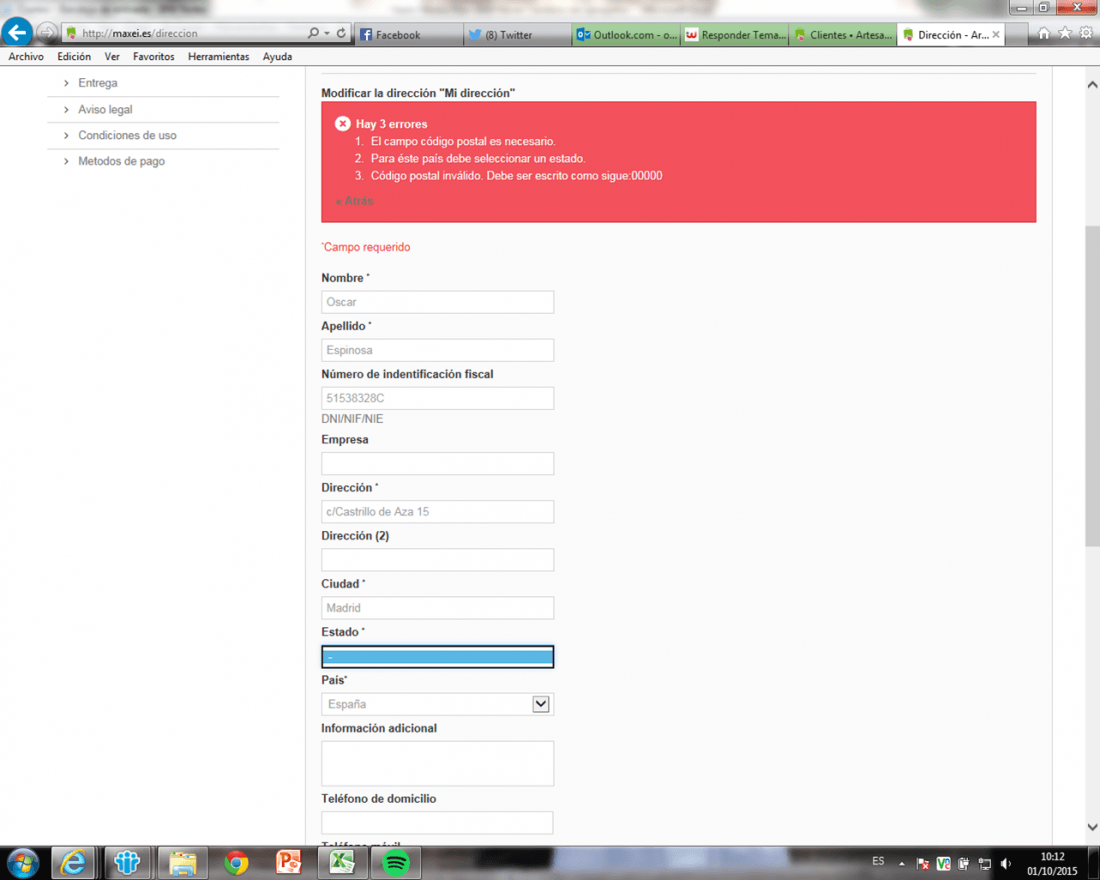Switch to the (8) Twitter tab

[518, 34]
